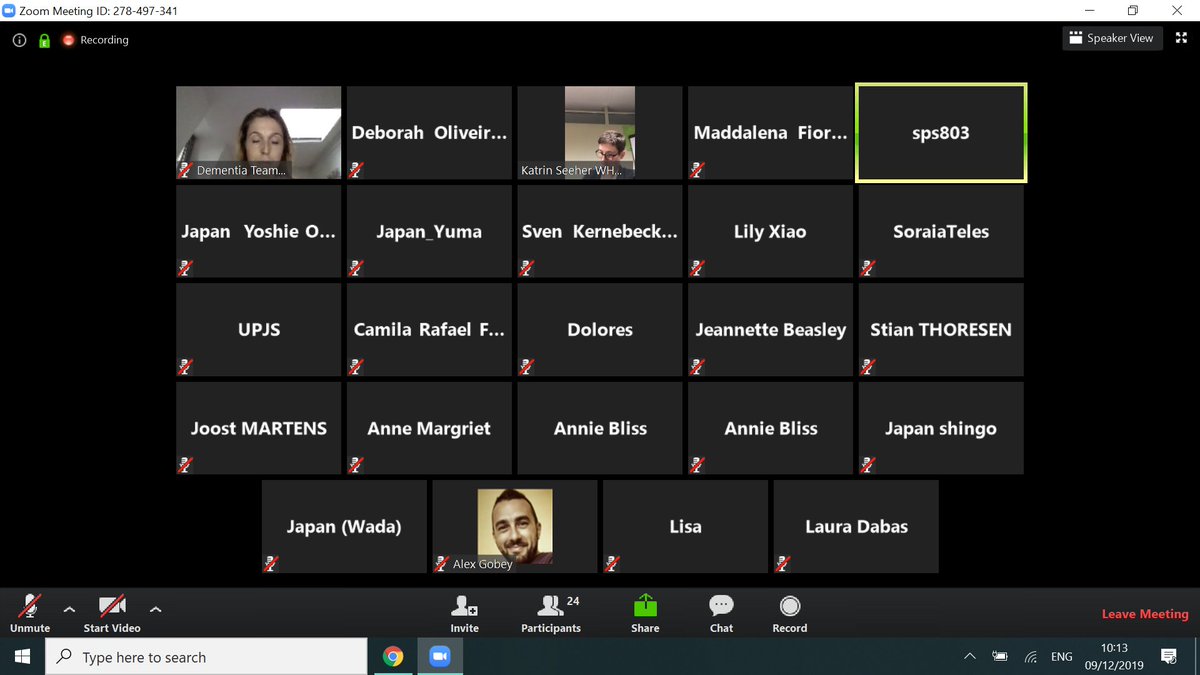Select the highlighted sps803 participant tile

click(x=941, y=133)
